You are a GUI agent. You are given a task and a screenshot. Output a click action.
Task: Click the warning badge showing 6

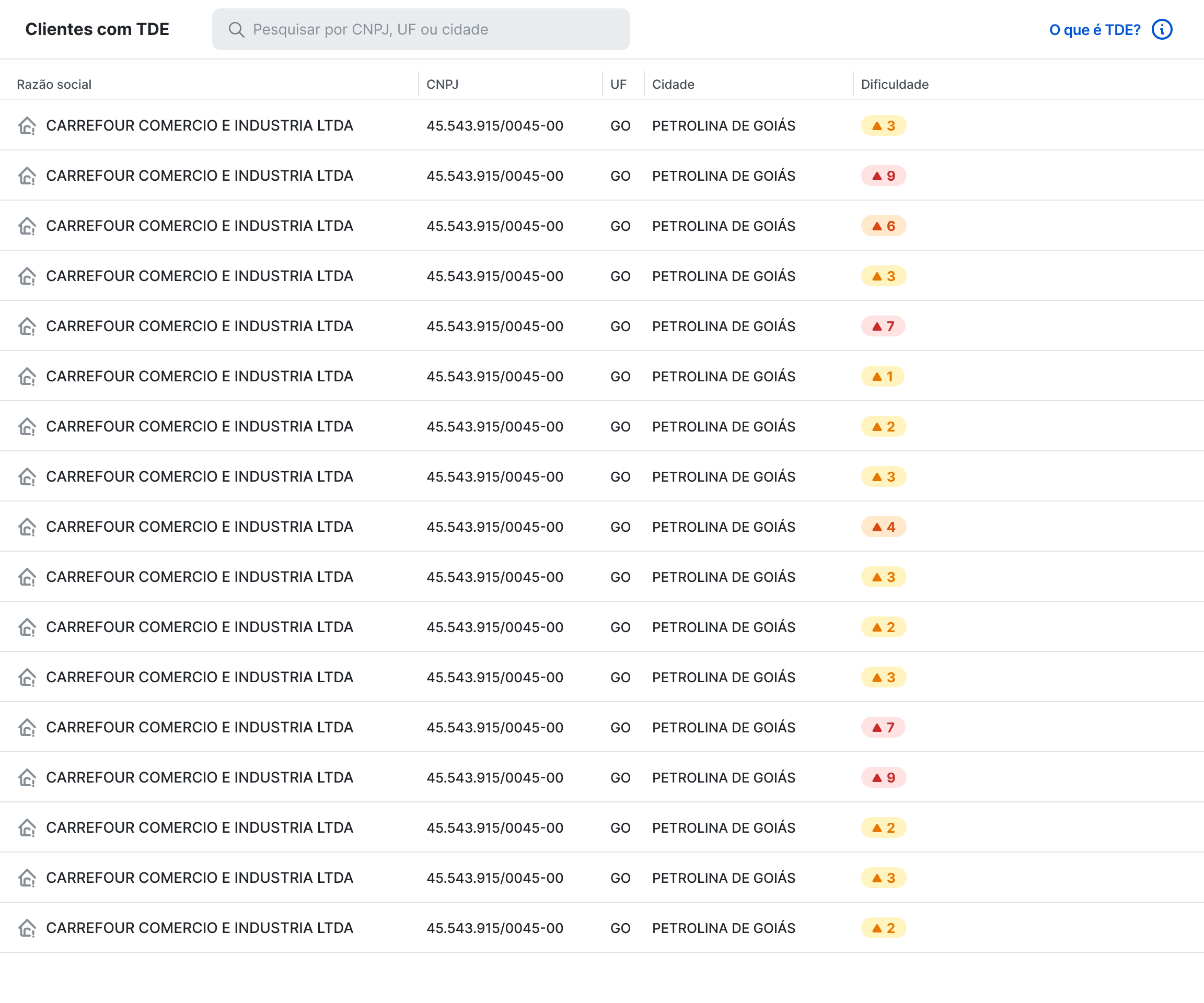point(883,226)
